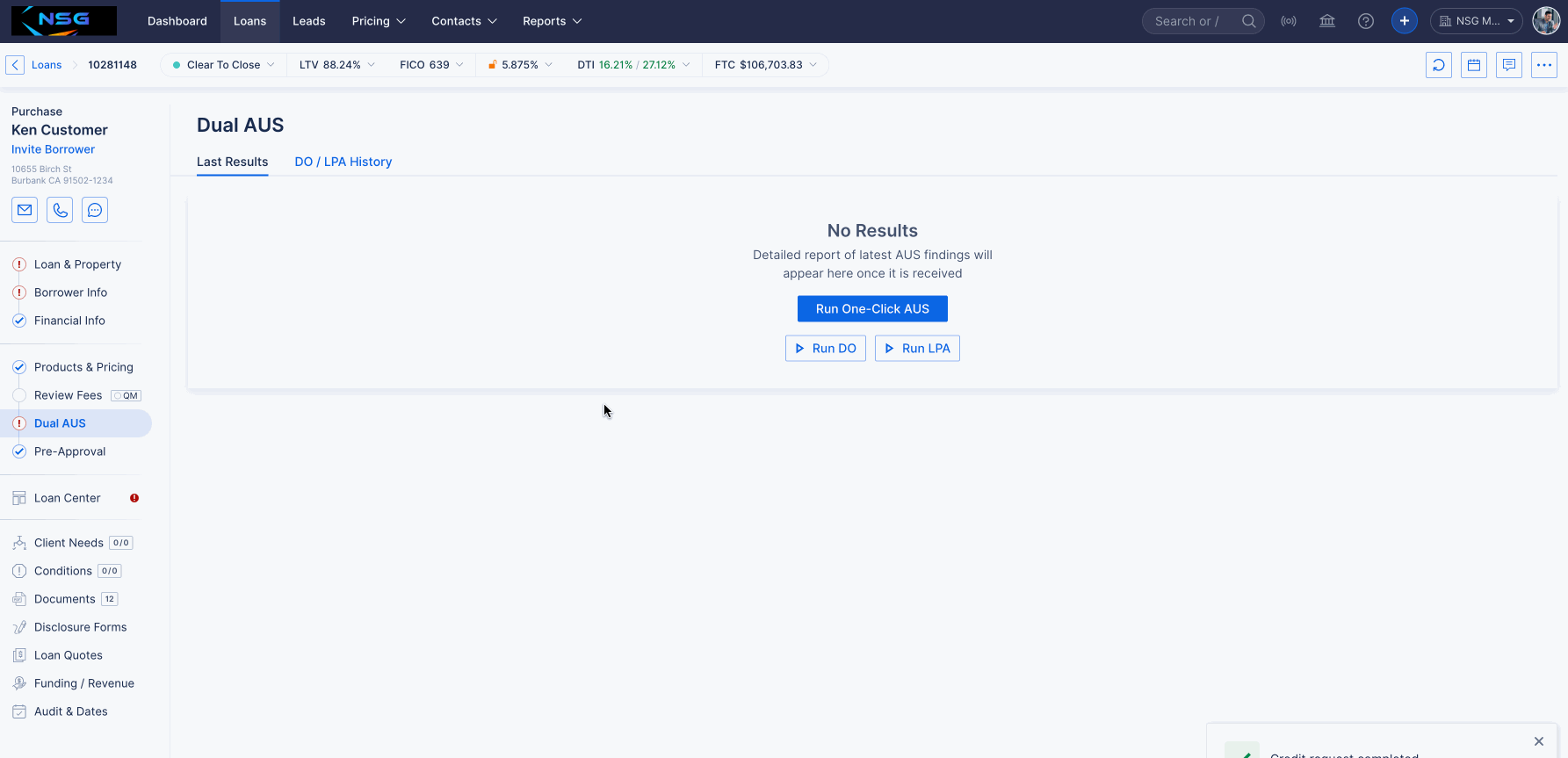The height and width of the screenshot is (758, 1568).
Task: Expand the Pricing menu
Action: (379, 21)
